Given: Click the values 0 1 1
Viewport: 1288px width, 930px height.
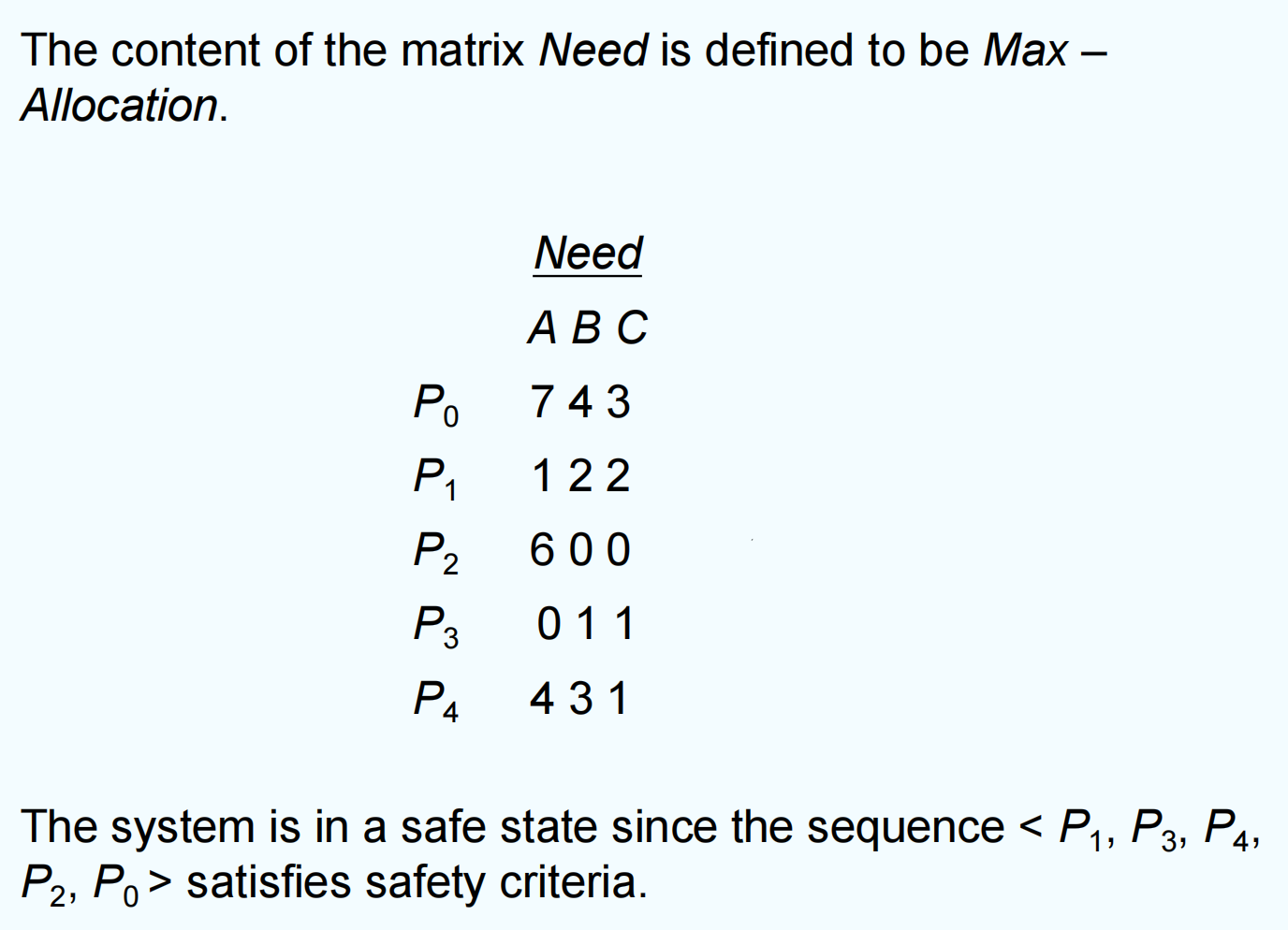Looking at the screenshot, I should click(x=585, y=624).
